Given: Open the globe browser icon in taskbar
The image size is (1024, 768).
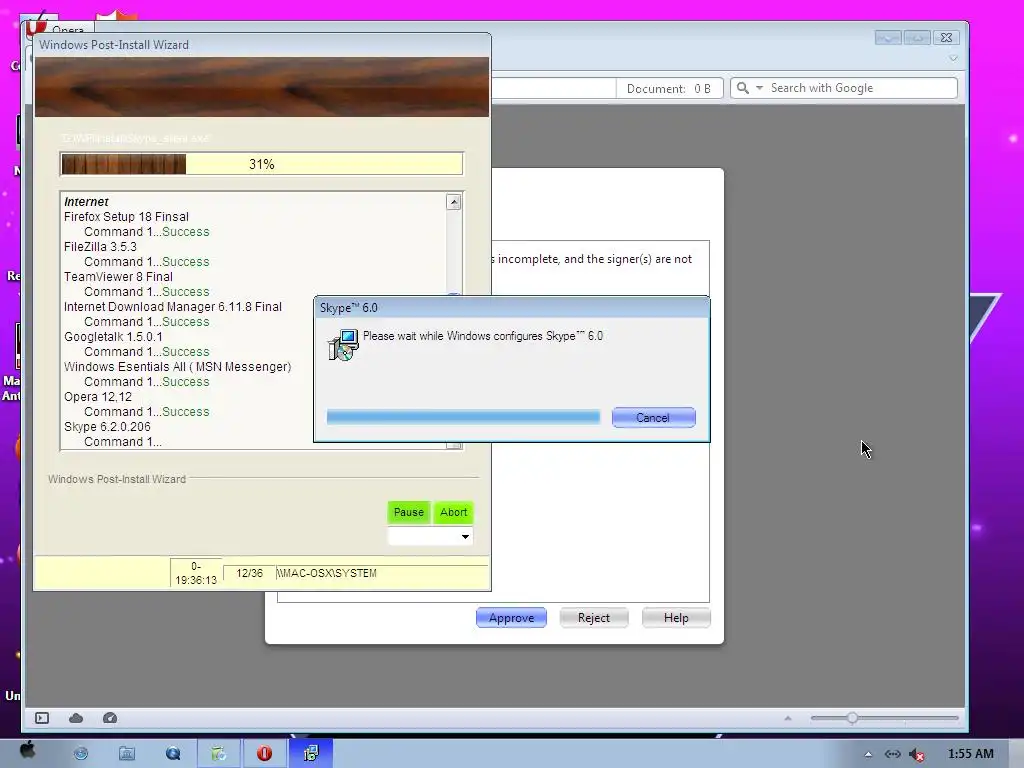Looking at the screenshot, I should coord(81,754).
